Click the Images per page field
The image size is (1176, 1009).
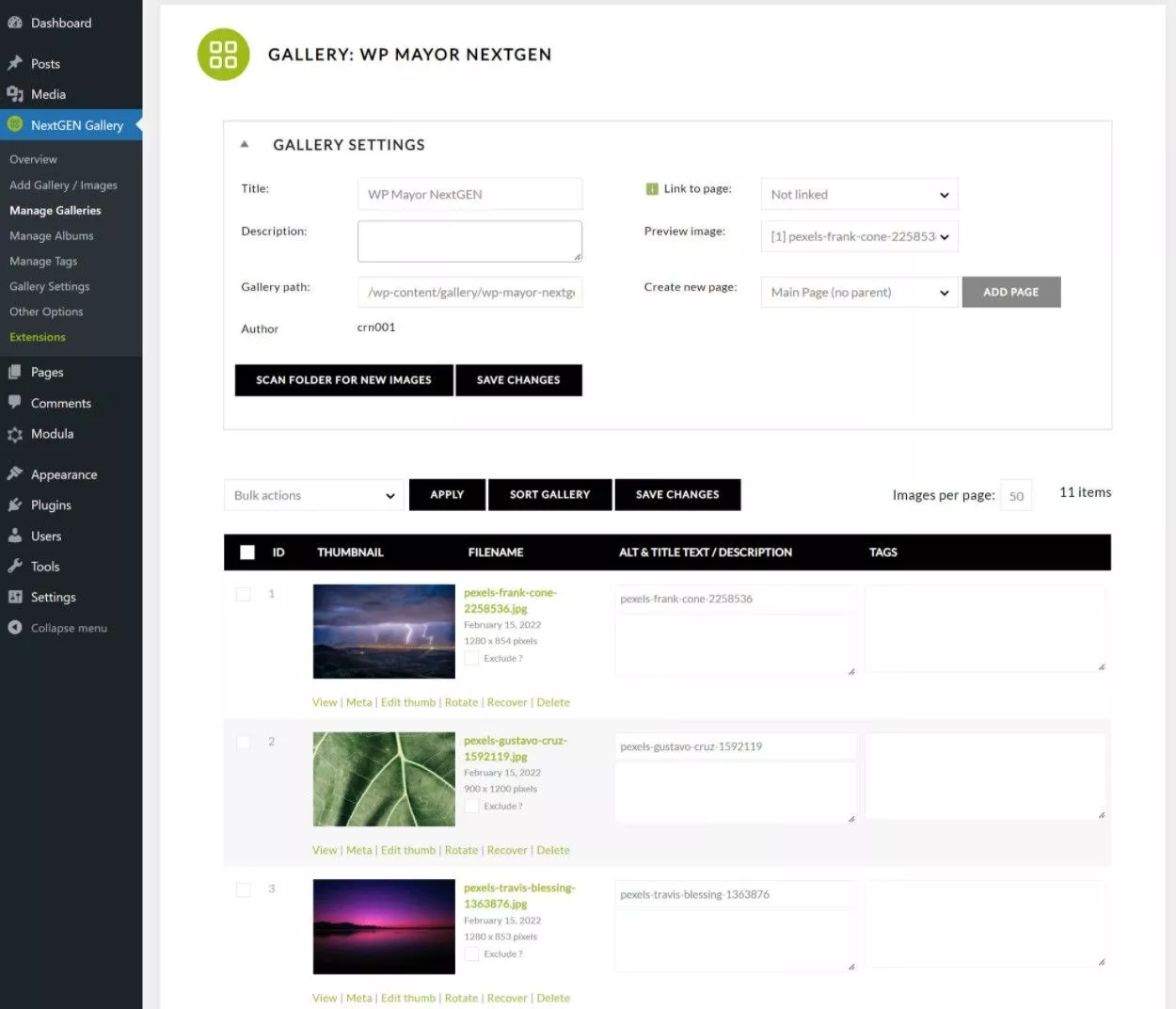[1016, 496]
